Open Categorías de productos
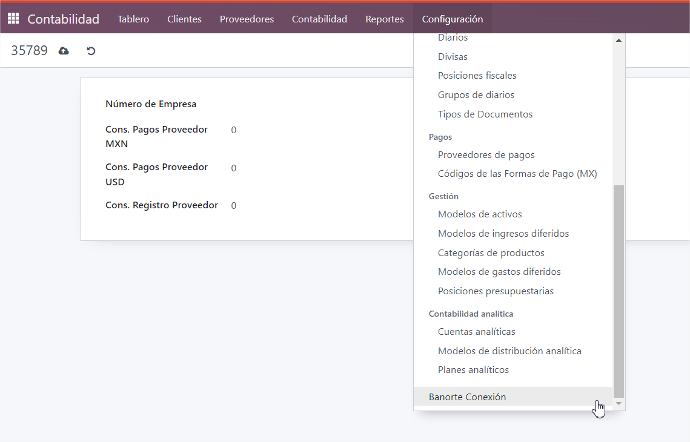 (x=491, y=253)
